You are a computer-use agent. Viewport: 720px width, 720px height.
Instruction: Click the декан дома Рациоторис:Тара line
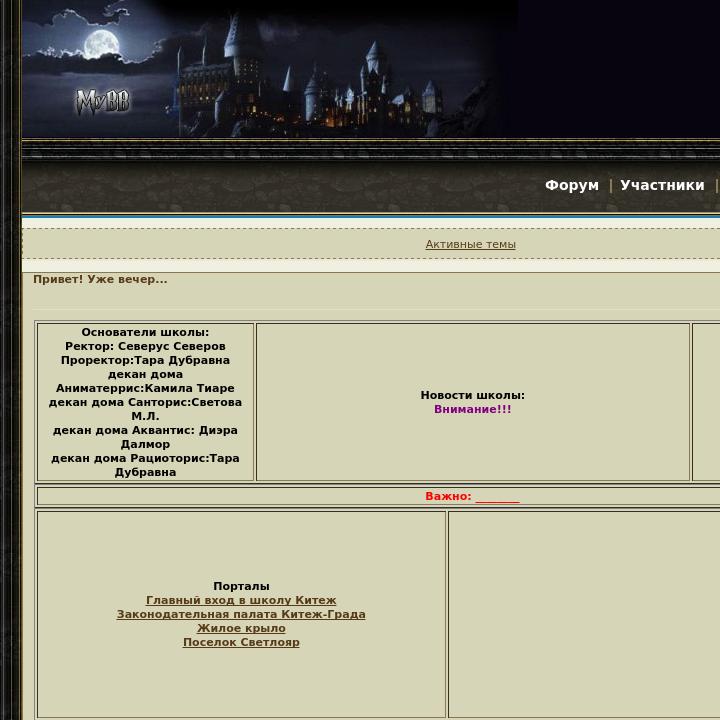(x=145, y=458)
